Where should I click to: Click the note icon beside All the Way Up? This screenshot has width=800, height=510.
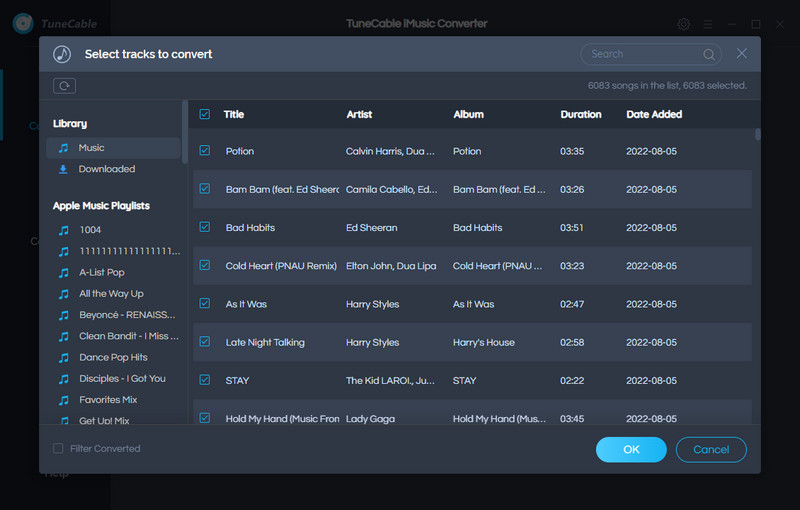coord(64,294)
